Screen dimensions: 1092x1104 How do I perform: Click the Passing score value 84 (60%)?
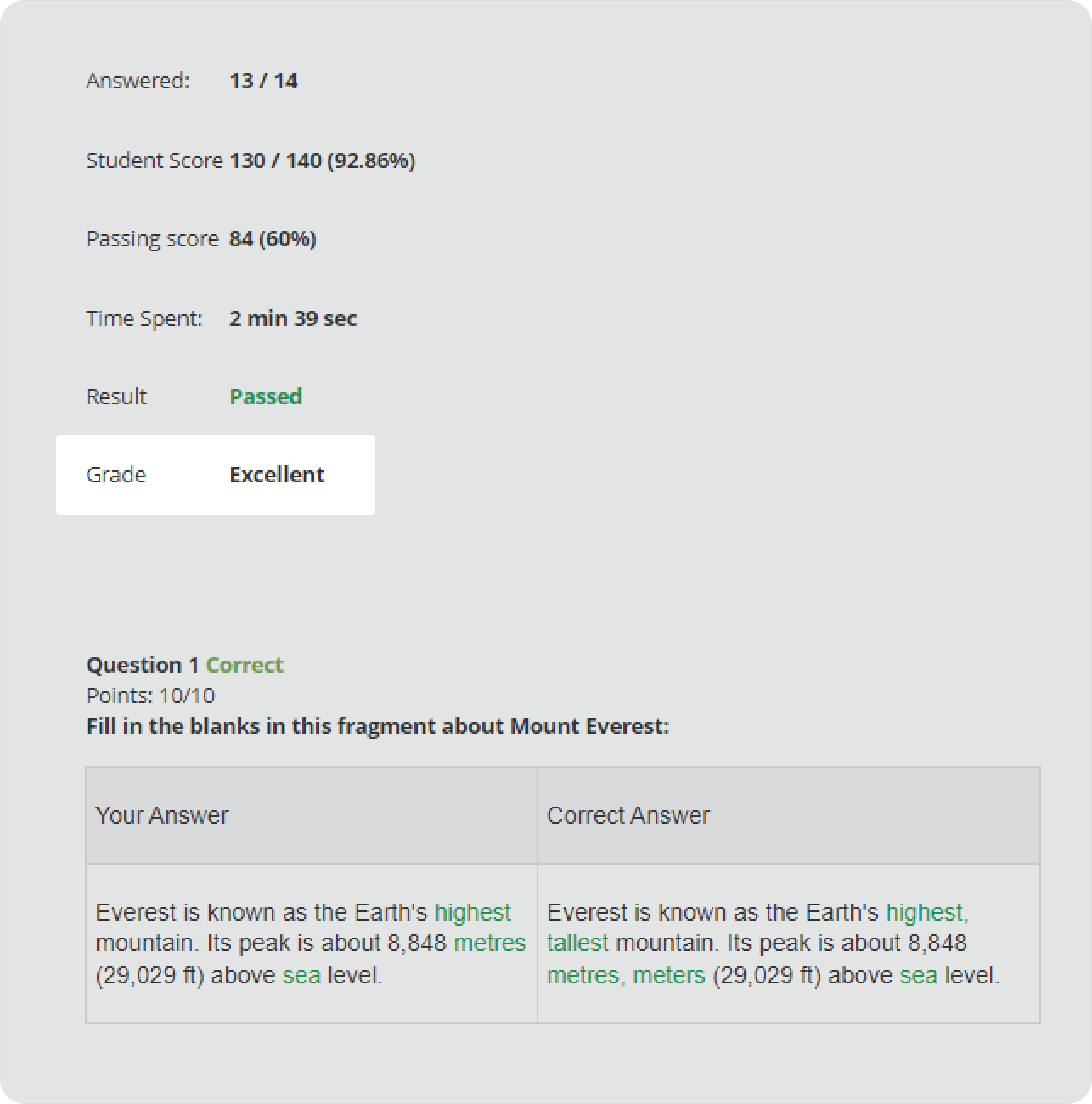pyautogui.click(x=273, y=239)
